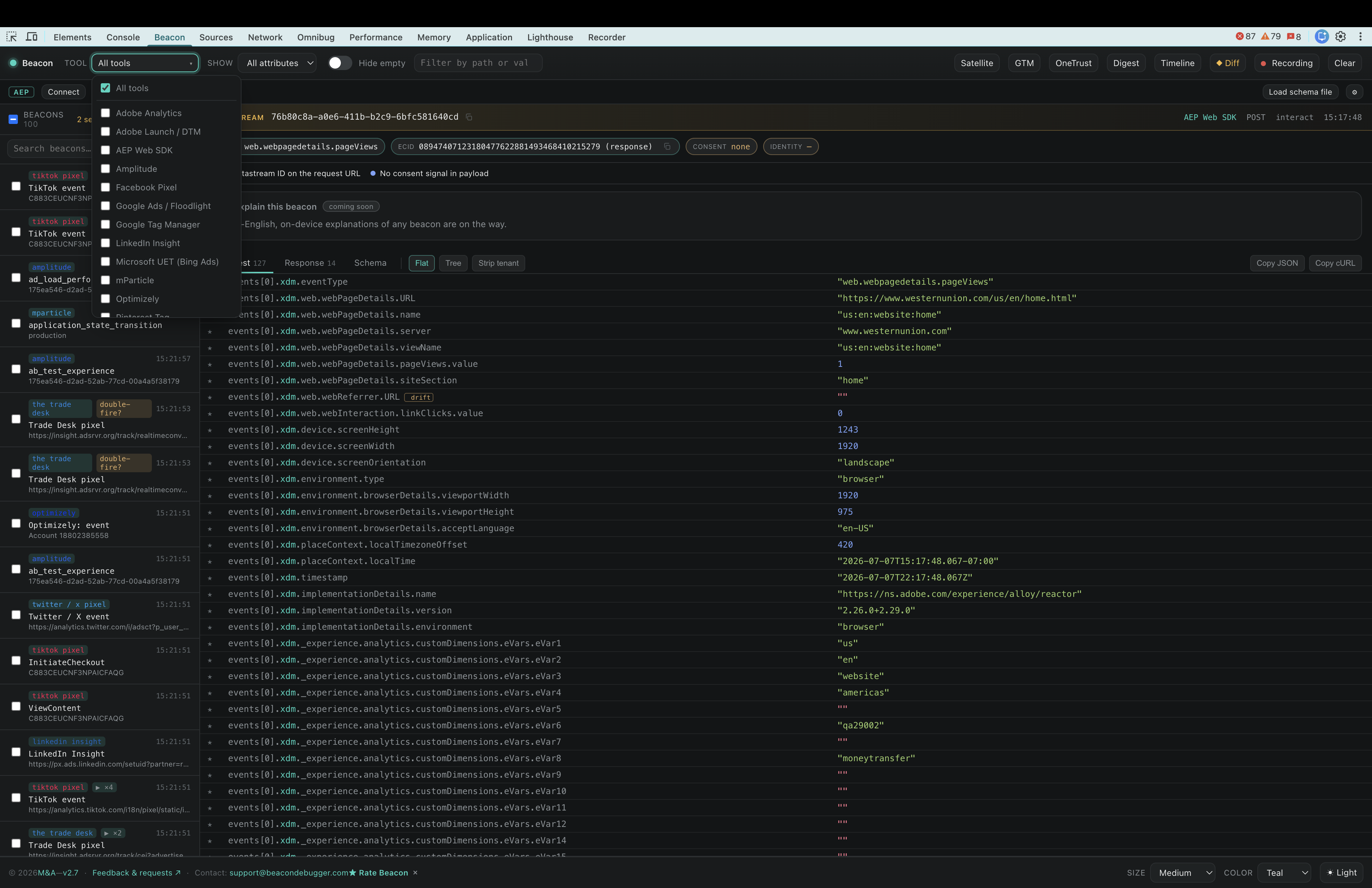Open the DevTools three-dot menu

coord(1361,37)
